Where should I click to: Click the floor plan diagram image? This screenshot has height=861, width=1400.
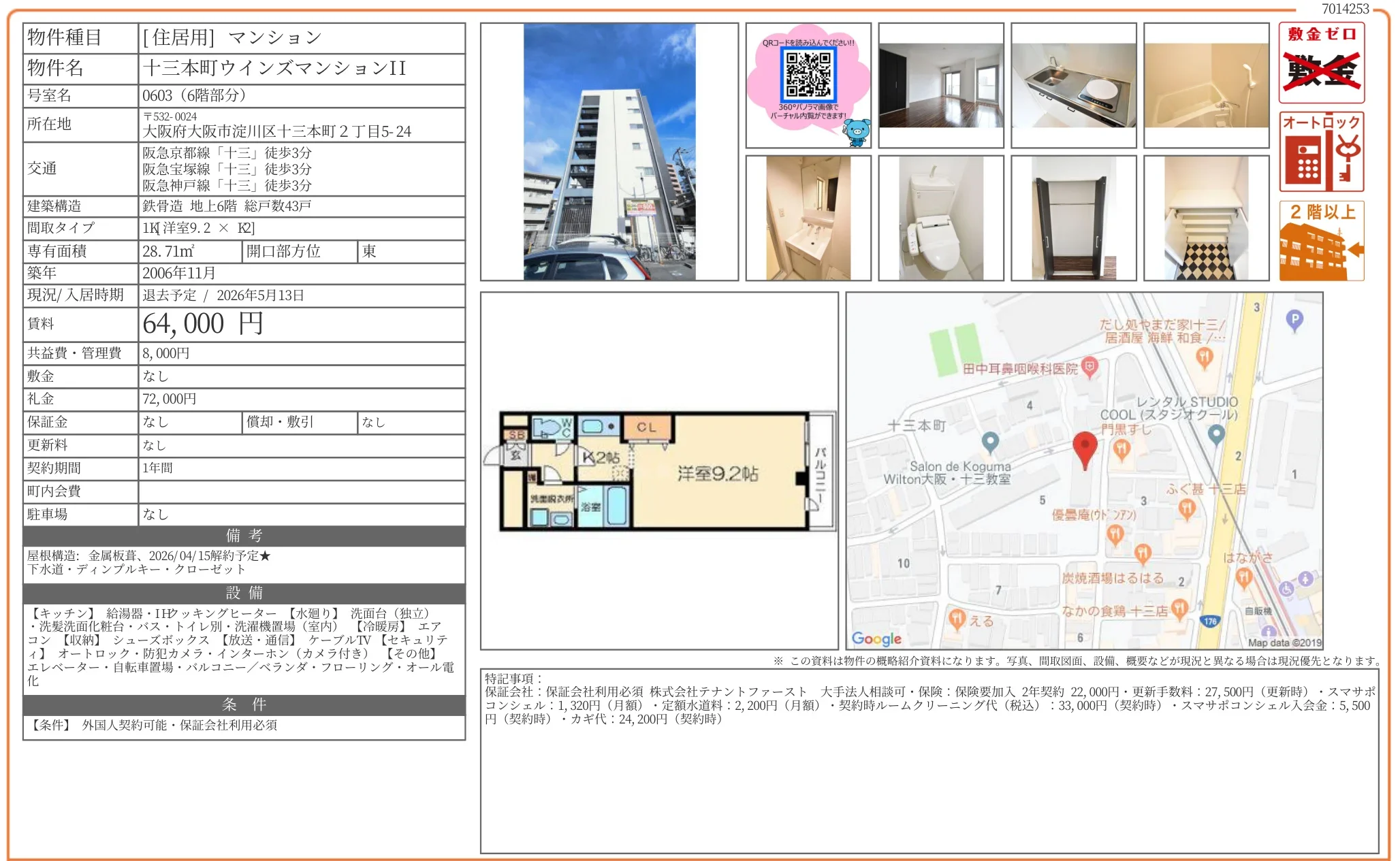coord(658,471)
